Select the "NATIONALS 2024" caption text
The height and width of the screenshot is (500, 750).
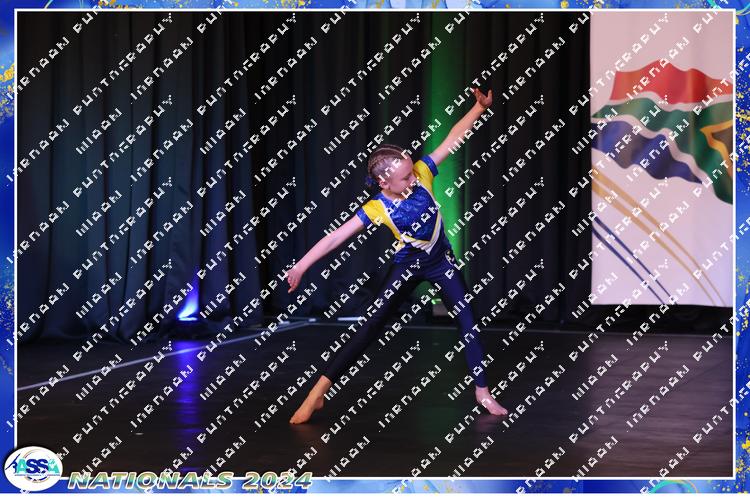pos(190,480)
